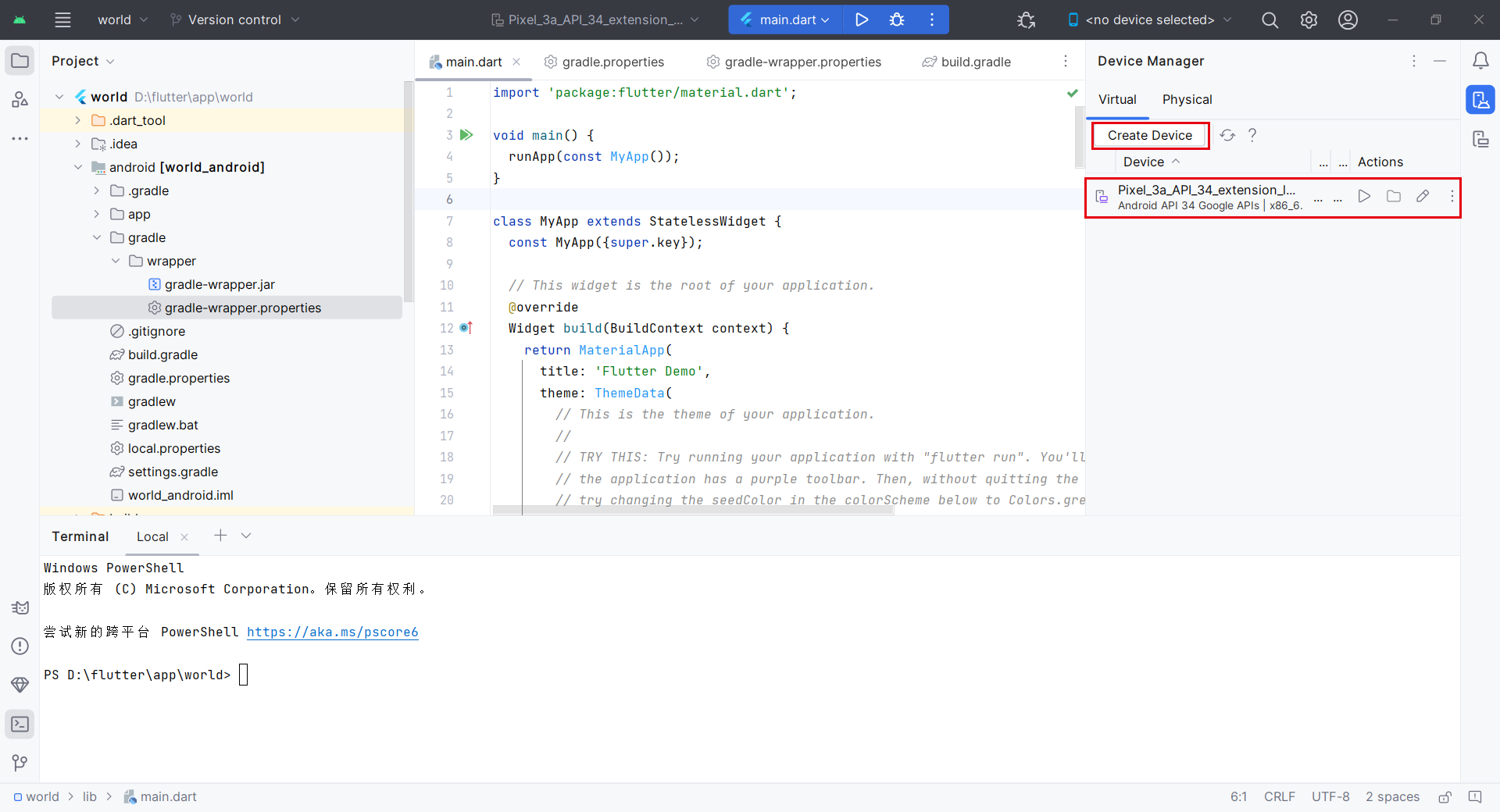Open the Structure tool window icon
1500x812 pixels.
(x=20, y=99)
